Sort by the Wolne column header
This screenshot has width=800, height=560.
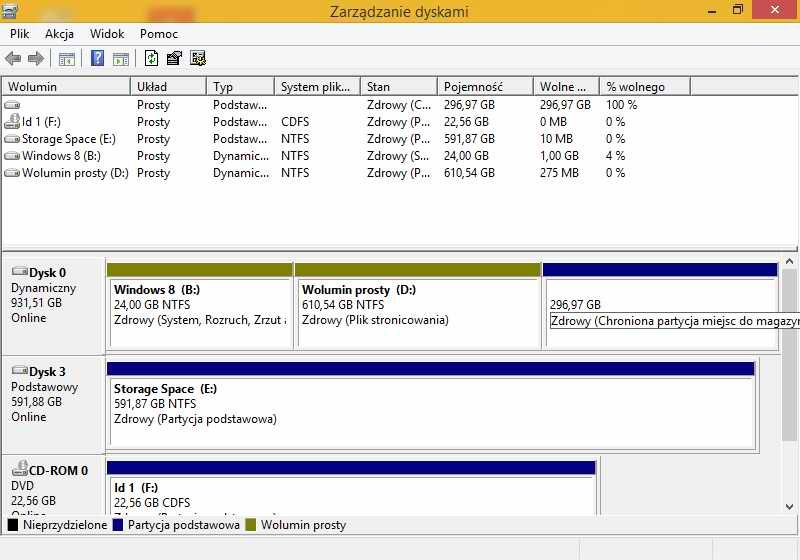pos(567,87)
